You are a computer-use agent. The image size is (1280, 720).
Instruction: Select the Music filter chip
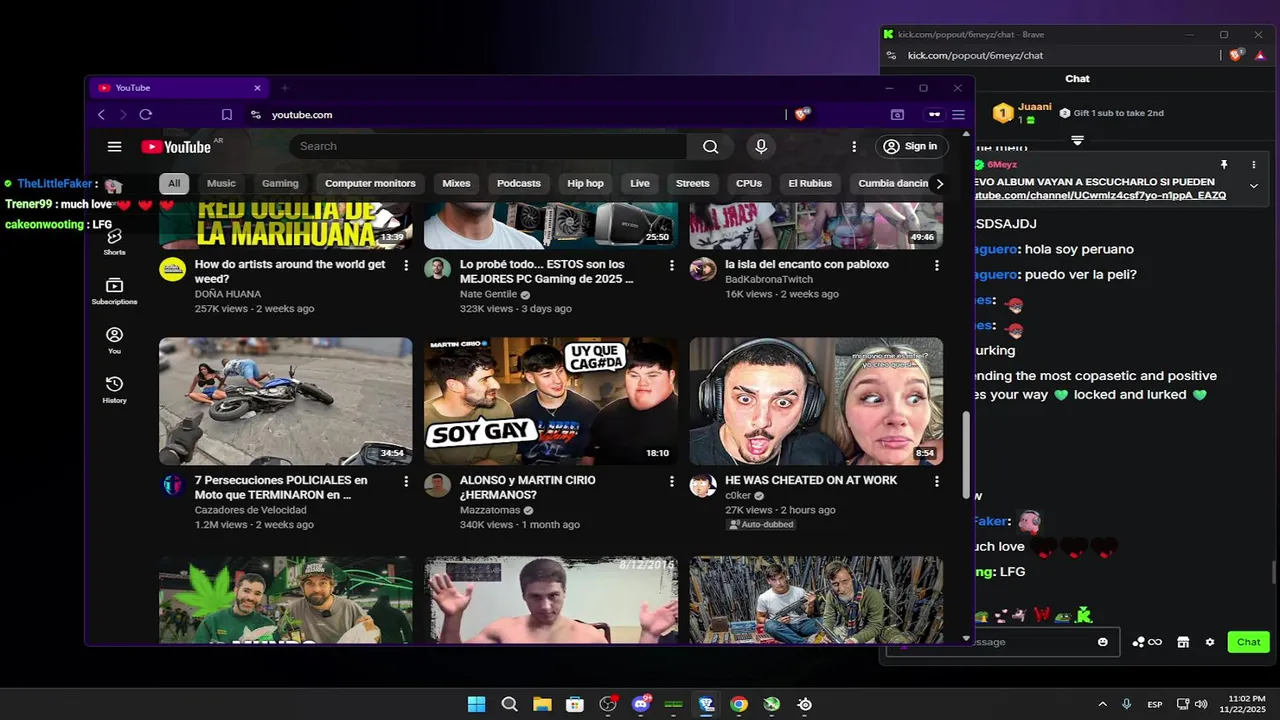click(221, 183)
